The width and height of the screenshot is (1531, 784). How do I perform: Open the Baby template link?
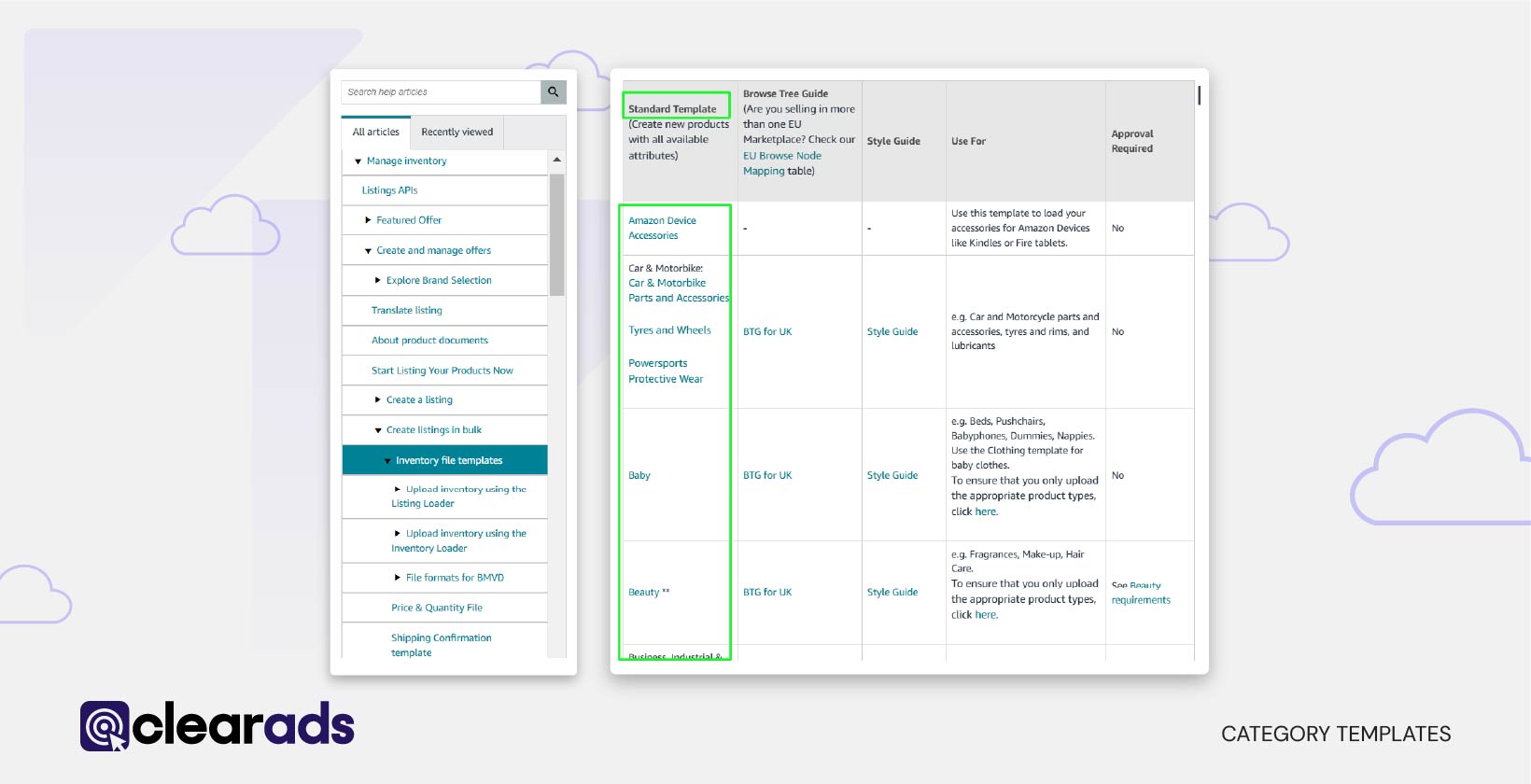point(639,475)
